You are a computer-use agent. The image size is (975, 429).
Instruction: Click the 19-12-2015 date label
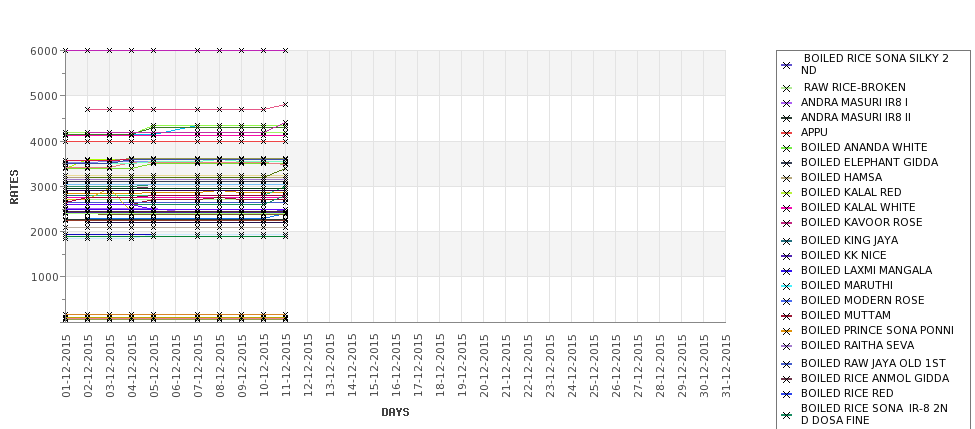(461, 366)
